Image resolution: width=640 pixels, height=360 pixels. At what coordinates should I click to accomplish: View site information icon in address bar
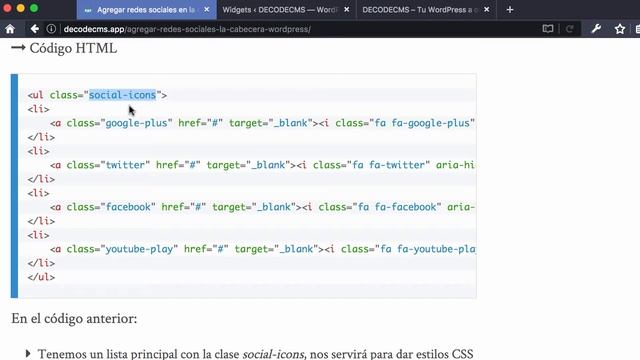[x=51, y=29]
